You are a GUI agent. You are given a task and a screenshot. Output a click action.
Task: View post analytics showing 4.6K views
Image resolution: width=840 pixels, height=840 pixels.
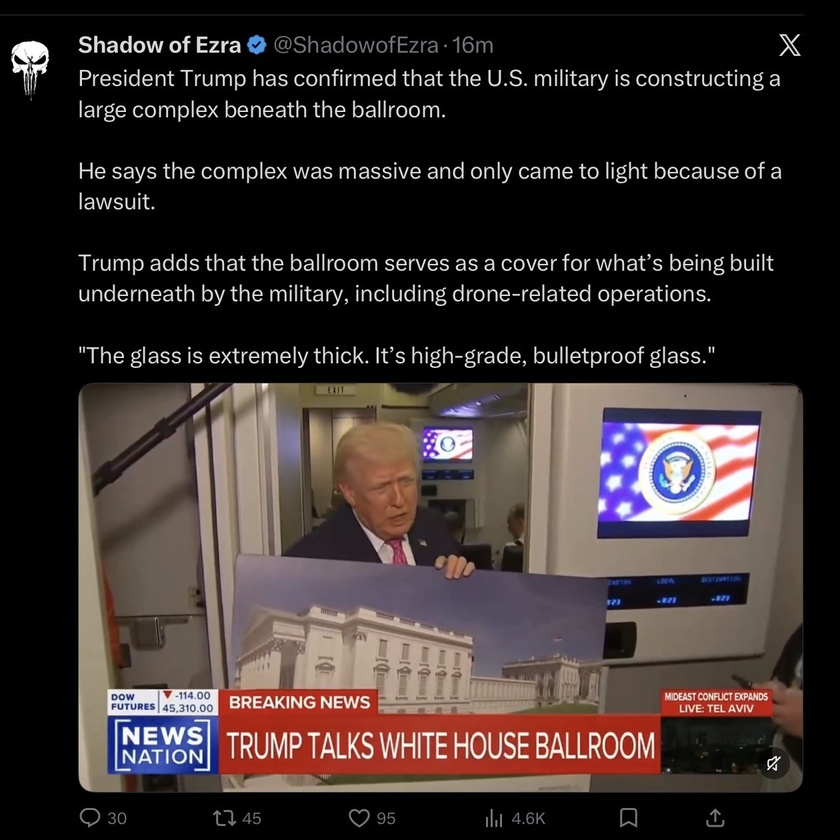coord(515,818)
